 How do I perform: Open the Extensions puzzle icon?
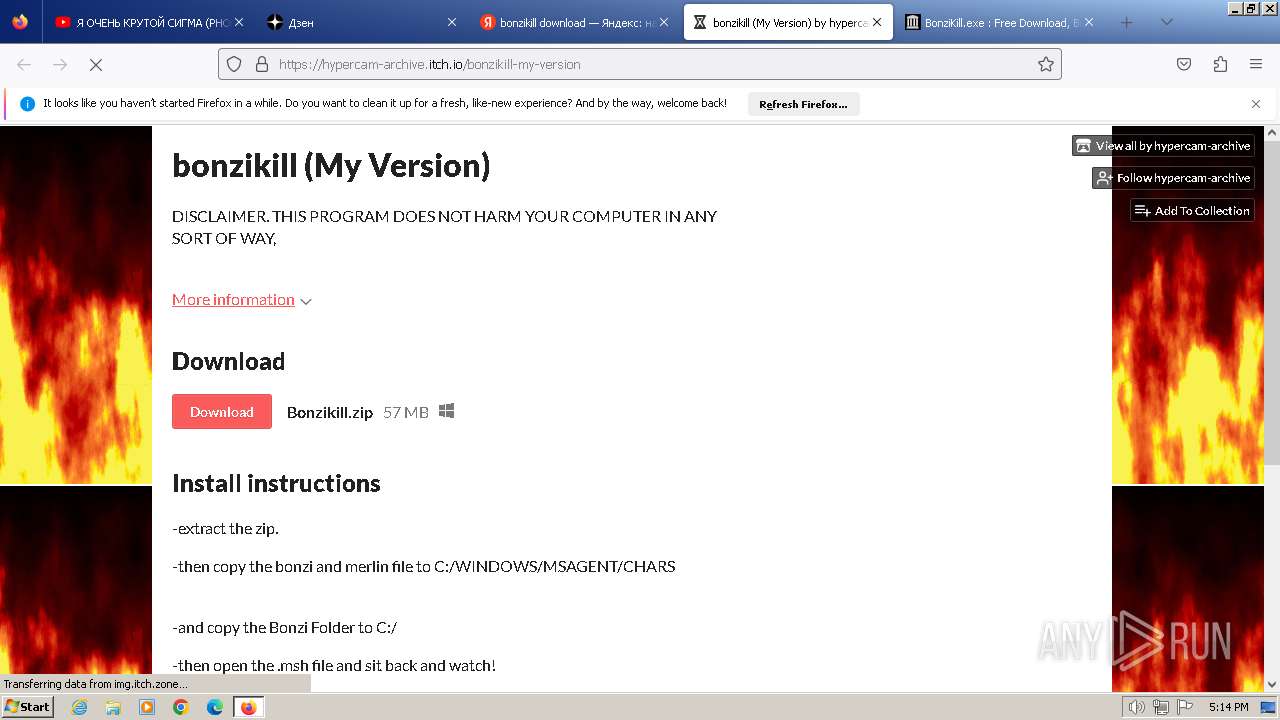coord(1220,64)
